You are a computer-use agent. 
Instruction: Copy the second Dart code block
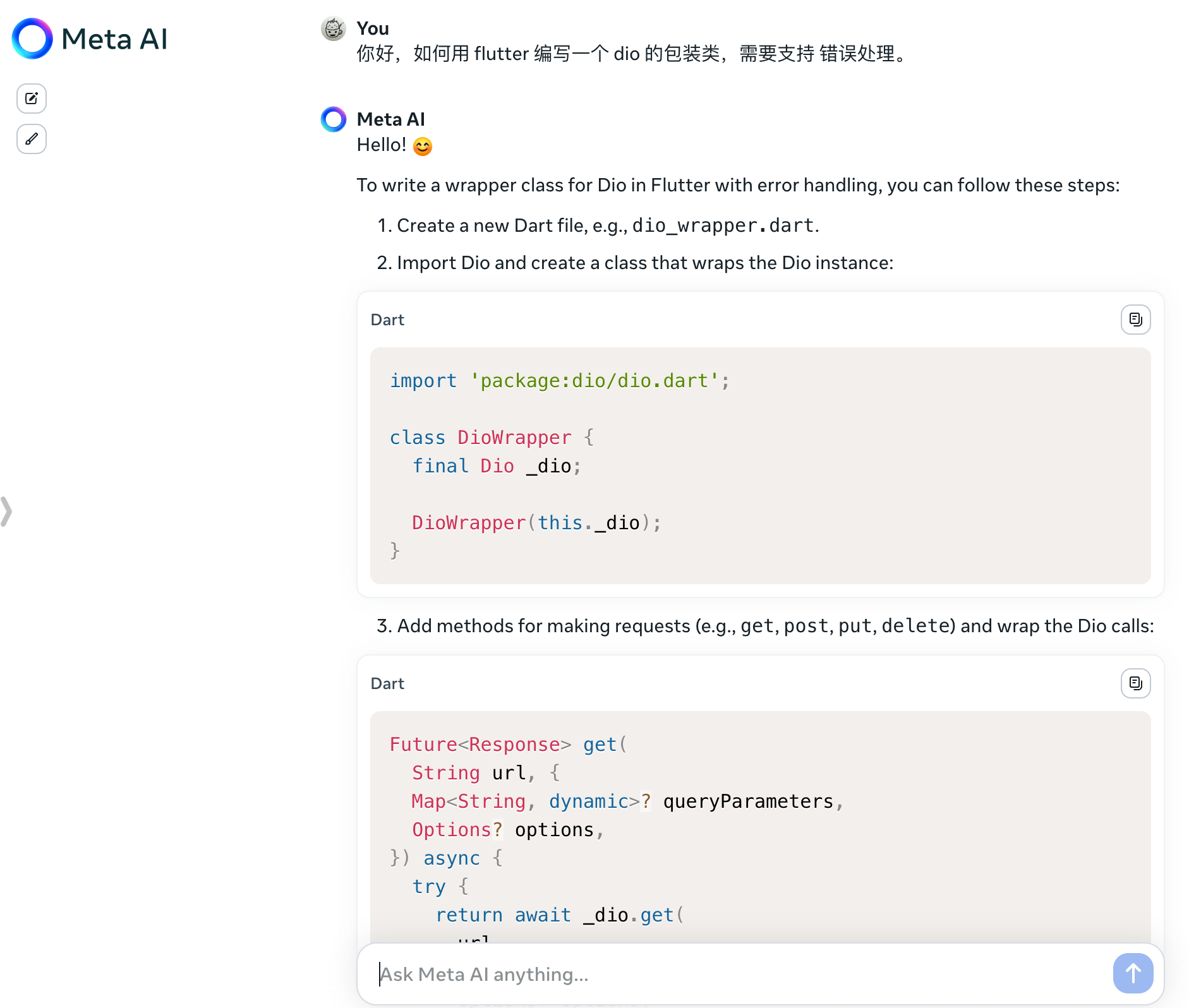pos(1135,683)
